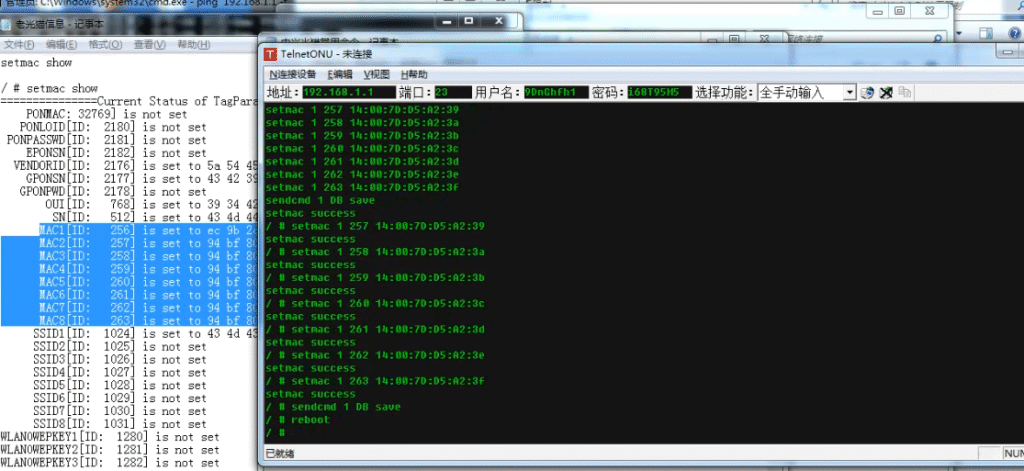
Task: Focus the 端口 field showing 23
Action: click(453, 92)
